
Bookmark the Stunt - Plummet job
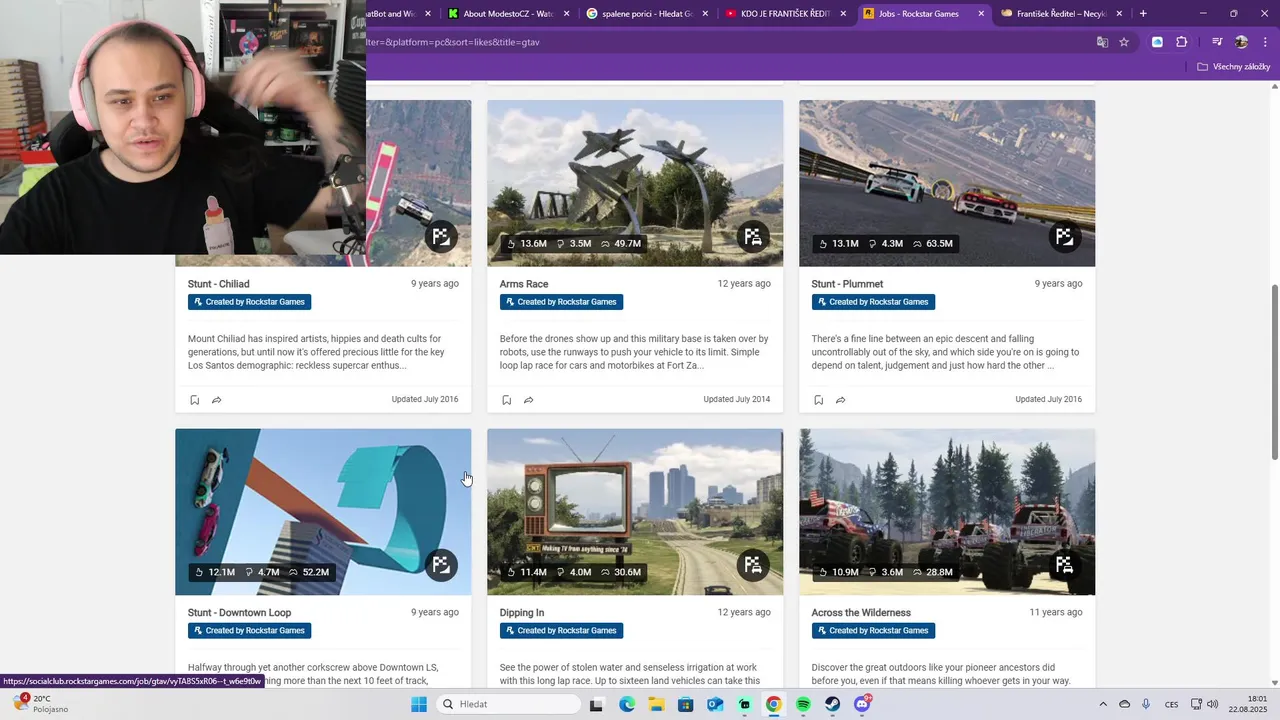tap(818, 400)
